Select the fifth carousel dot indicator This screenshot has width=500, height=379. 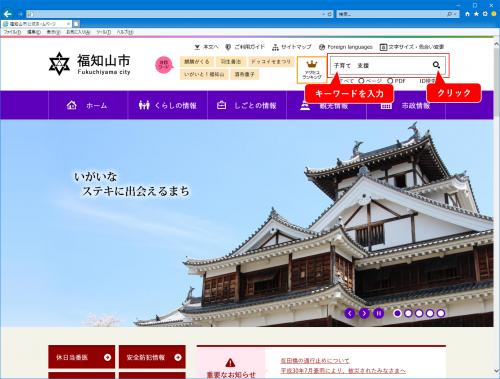[441, 313]
